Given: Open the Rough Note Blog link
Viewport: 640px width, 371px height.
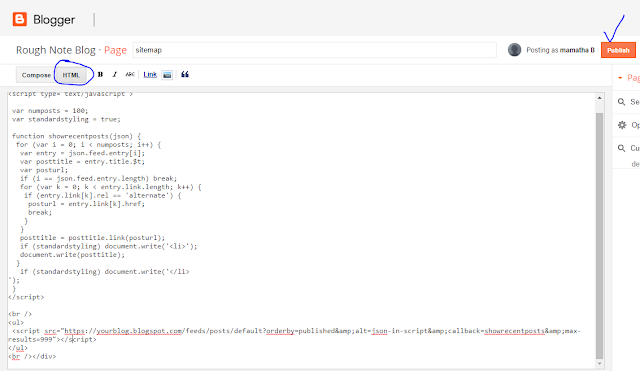Looking at the screenshot, I should click(x=56, y=50).
